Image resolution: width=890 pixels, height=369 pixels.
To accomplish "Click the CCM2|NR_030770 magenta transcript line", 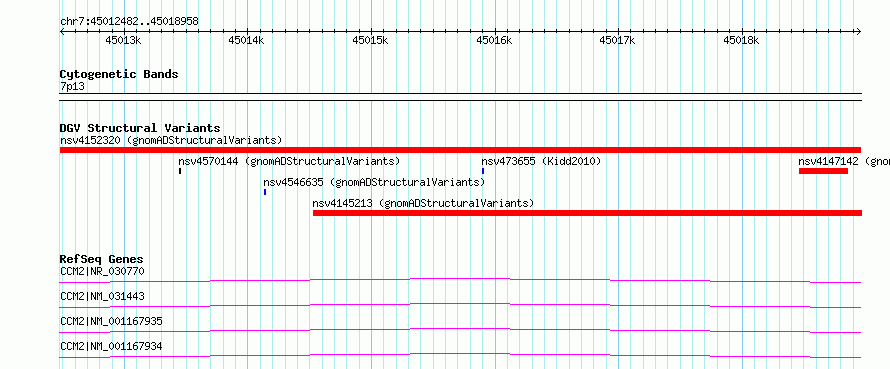I will click(x=460, y=280).
